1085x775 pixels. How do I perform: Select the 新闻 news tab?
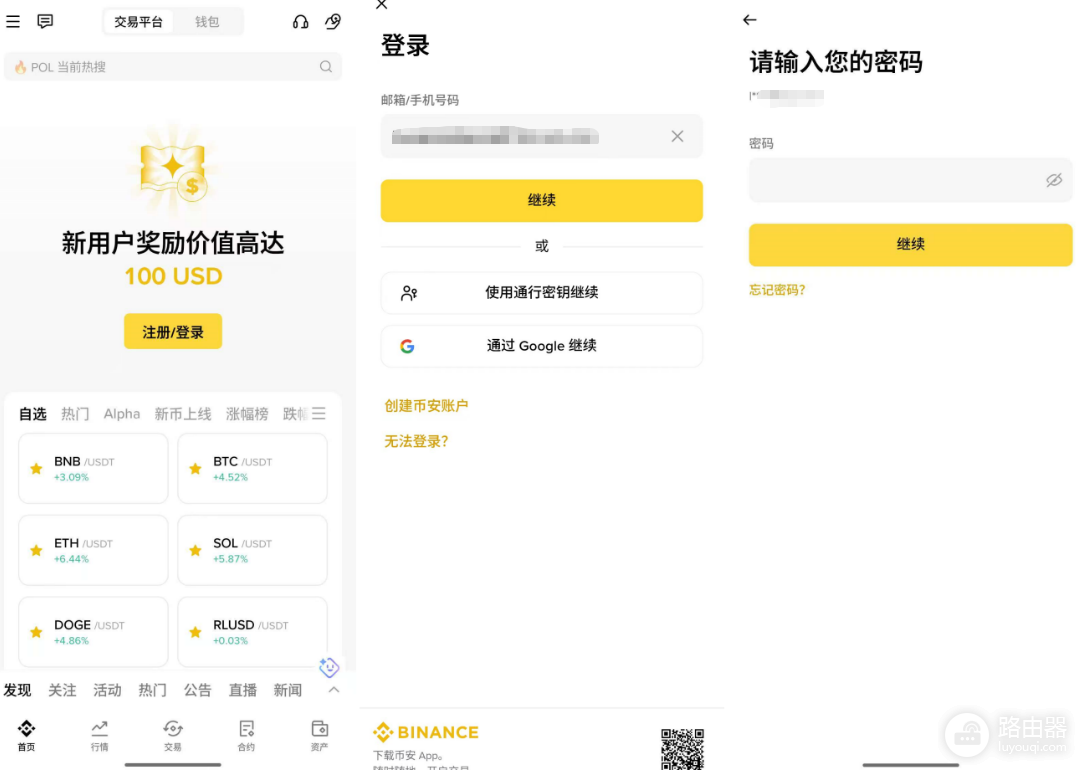tap(288, 691)
